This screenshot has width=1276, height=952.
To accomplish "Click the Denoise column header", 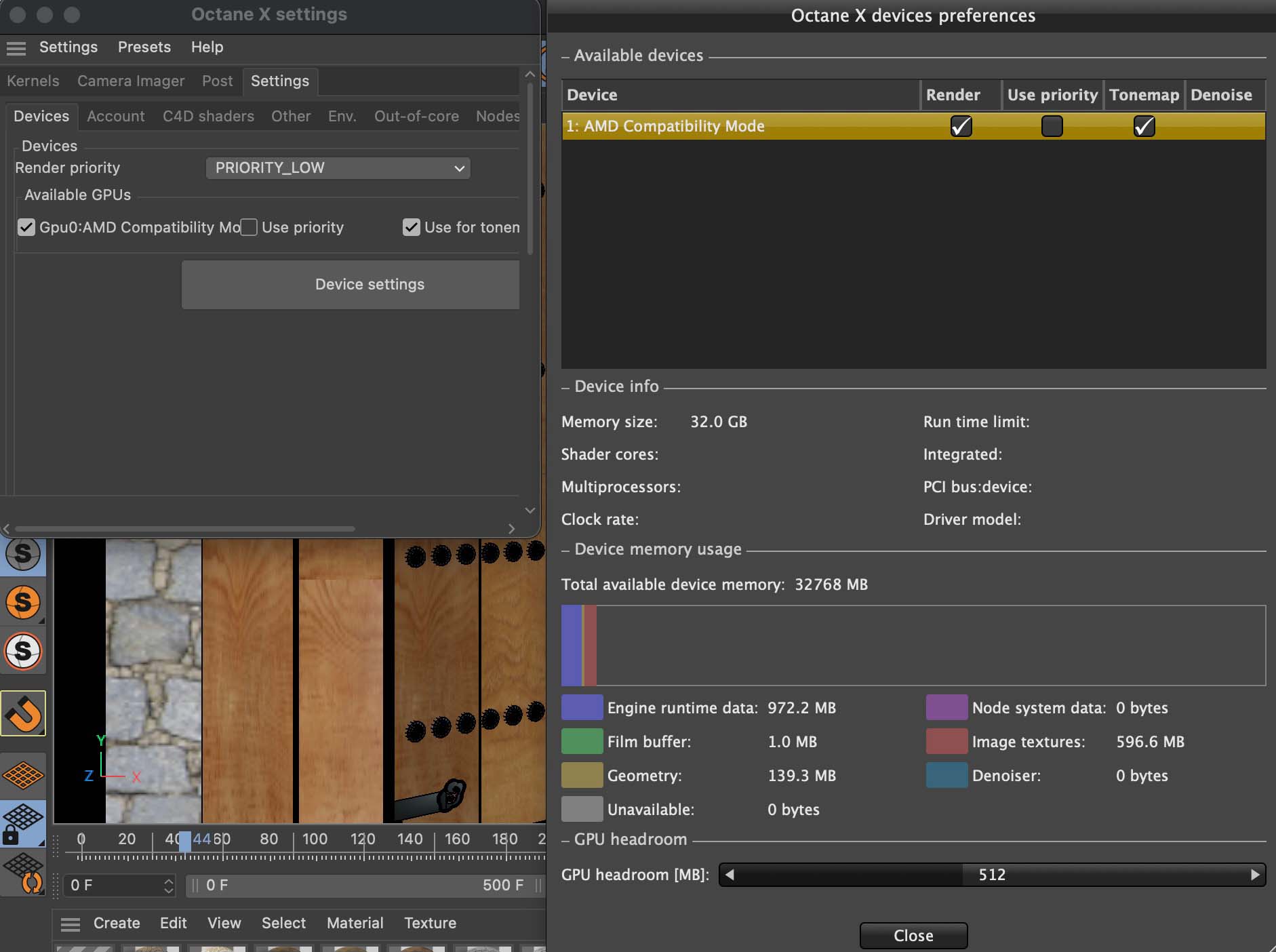I will pyautogui.click(x=1224, y=95).
